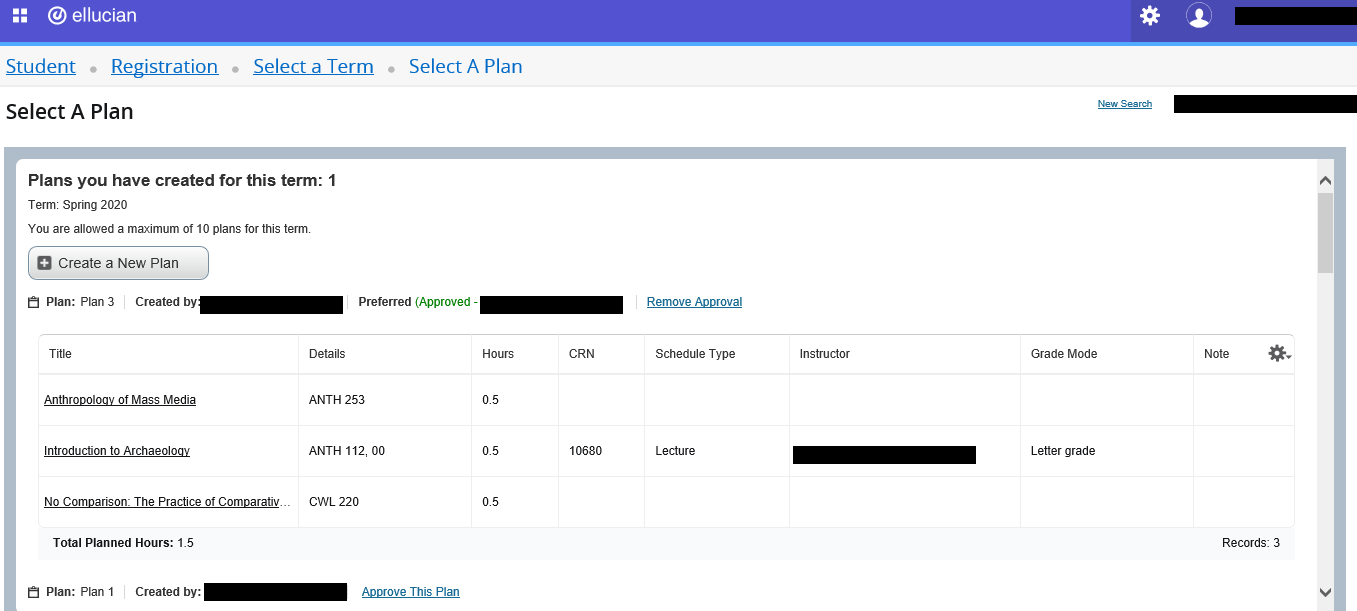This screenshot has width=1357, height=611.
Task: Click the New Search link
Action: point(1124,104)
